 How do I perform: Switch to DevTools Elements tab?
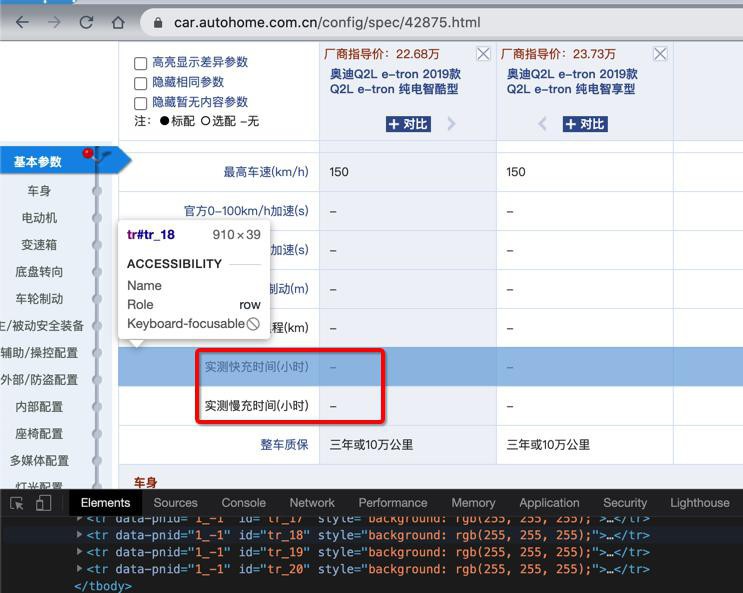pyautogui.click(x=105, y=503)
